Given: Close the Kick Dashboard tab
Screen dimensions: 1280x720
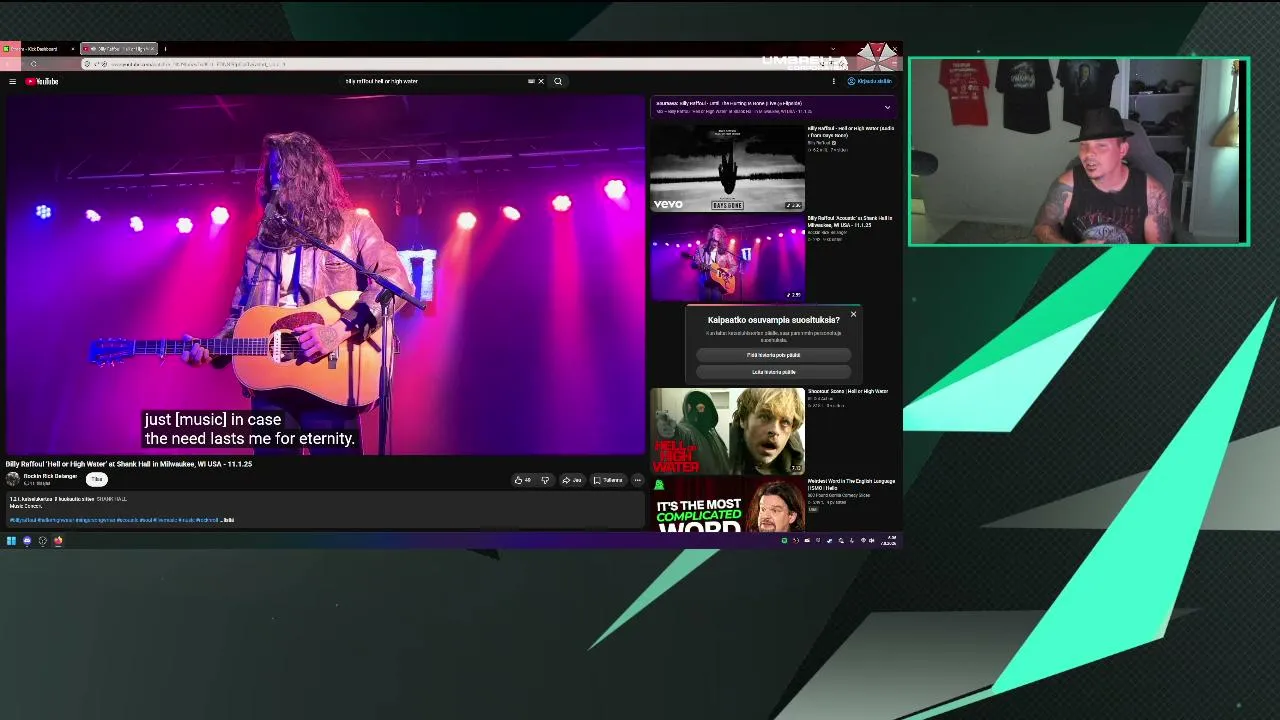Looking at the screenshot, I should point(72,48).
